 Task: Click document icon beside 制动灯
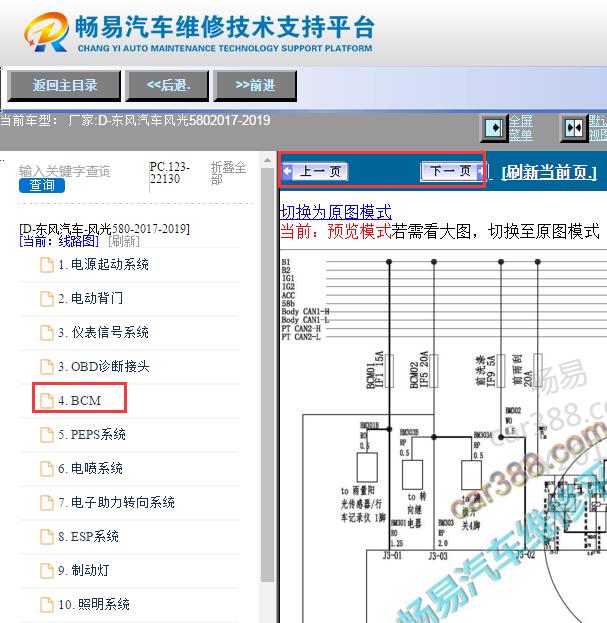47,571
